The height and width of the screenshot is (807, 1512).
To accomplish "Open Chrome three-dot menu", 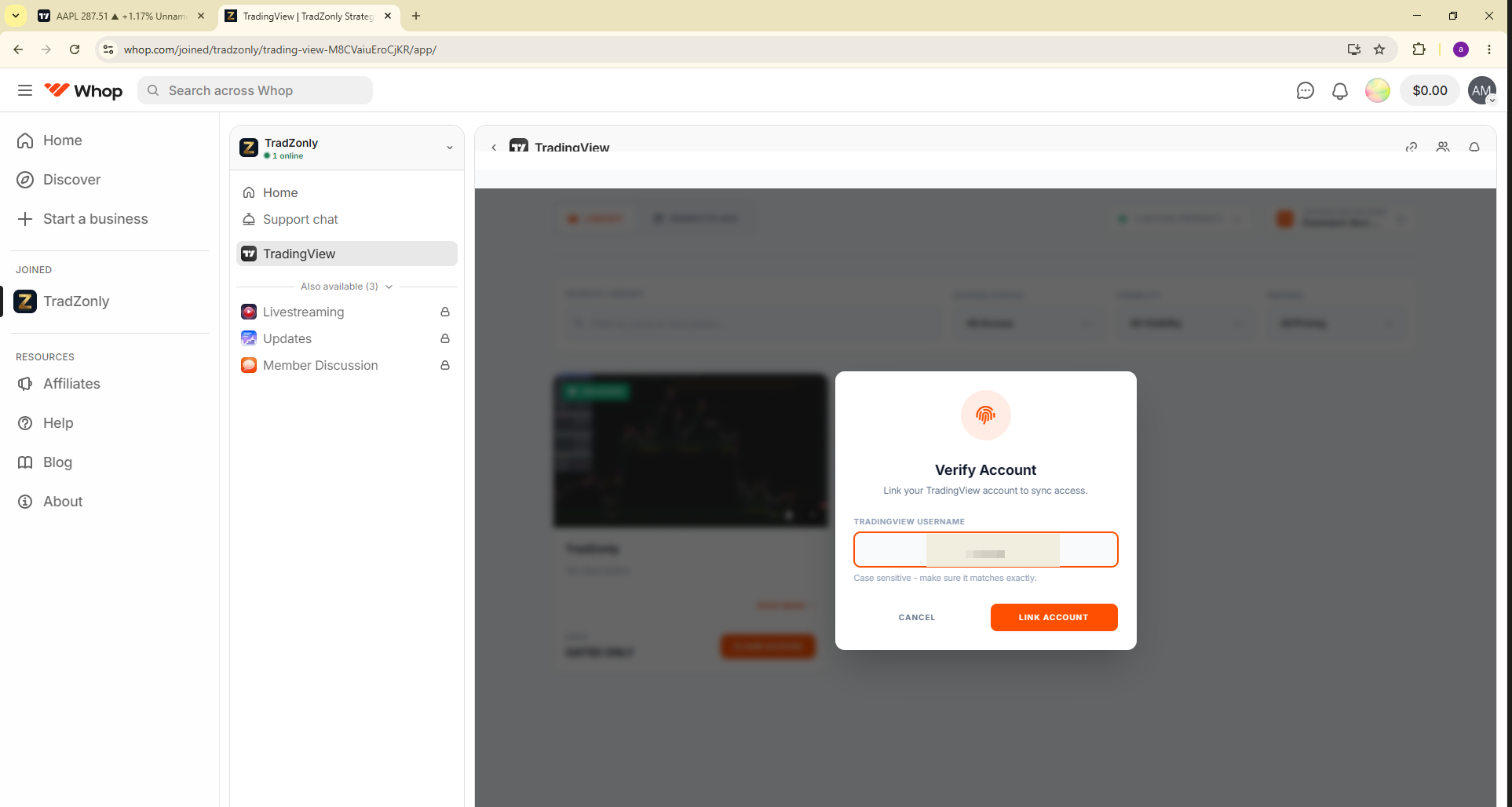I will 1489,49.
